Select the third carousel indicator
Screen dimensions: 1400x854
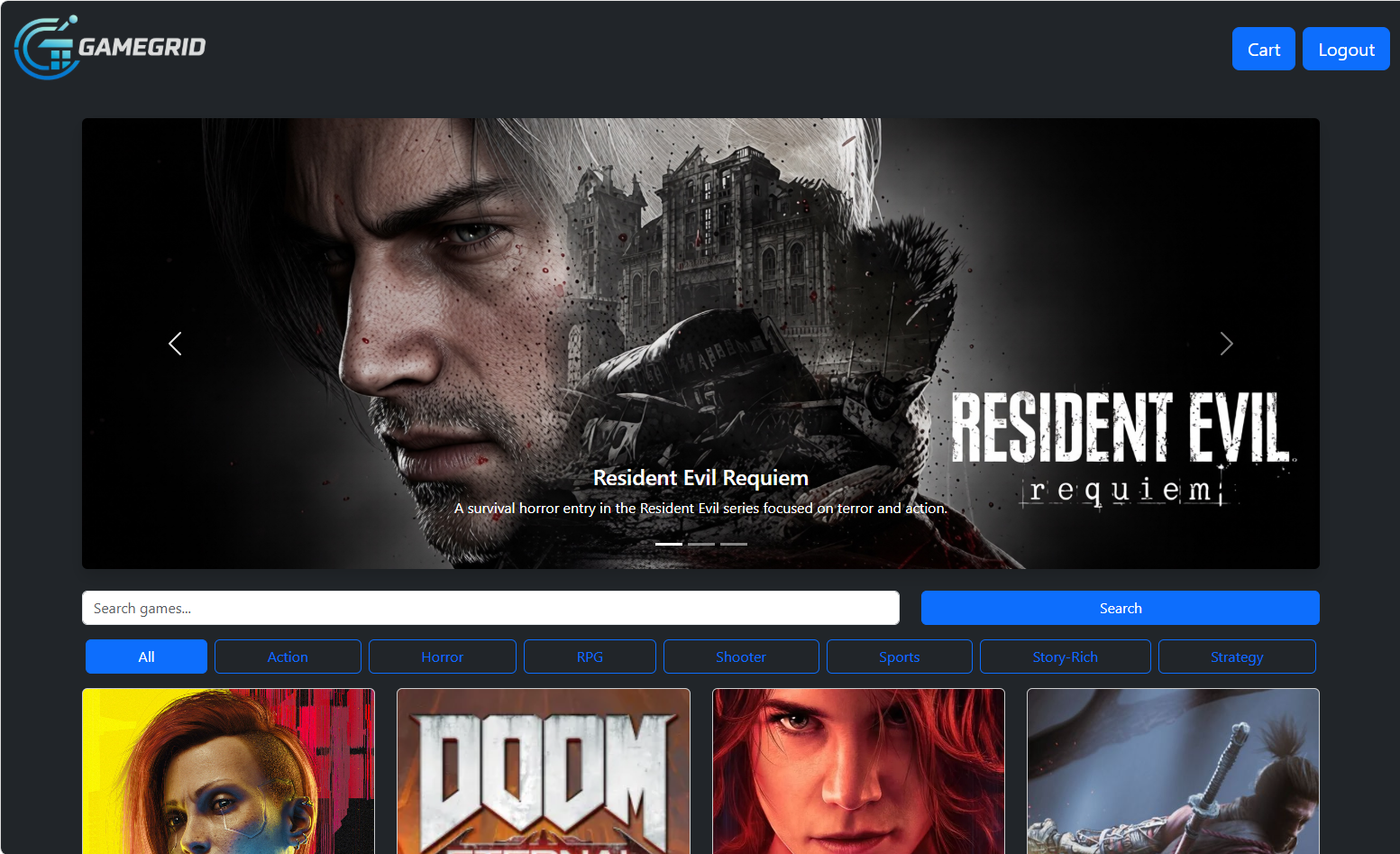[x=734, y=544]
